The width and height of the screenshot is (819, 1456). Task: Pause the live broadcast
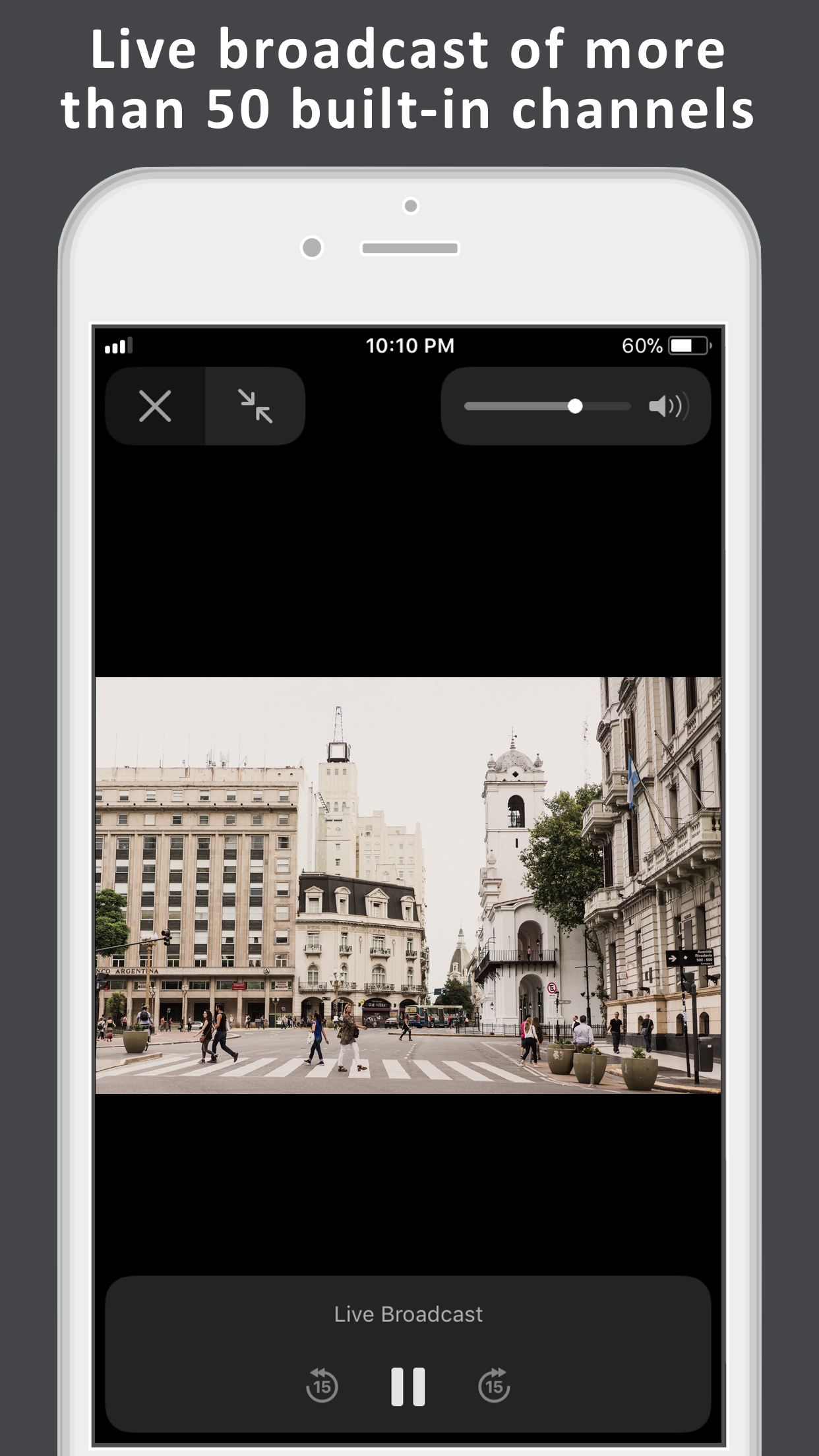408,1386
